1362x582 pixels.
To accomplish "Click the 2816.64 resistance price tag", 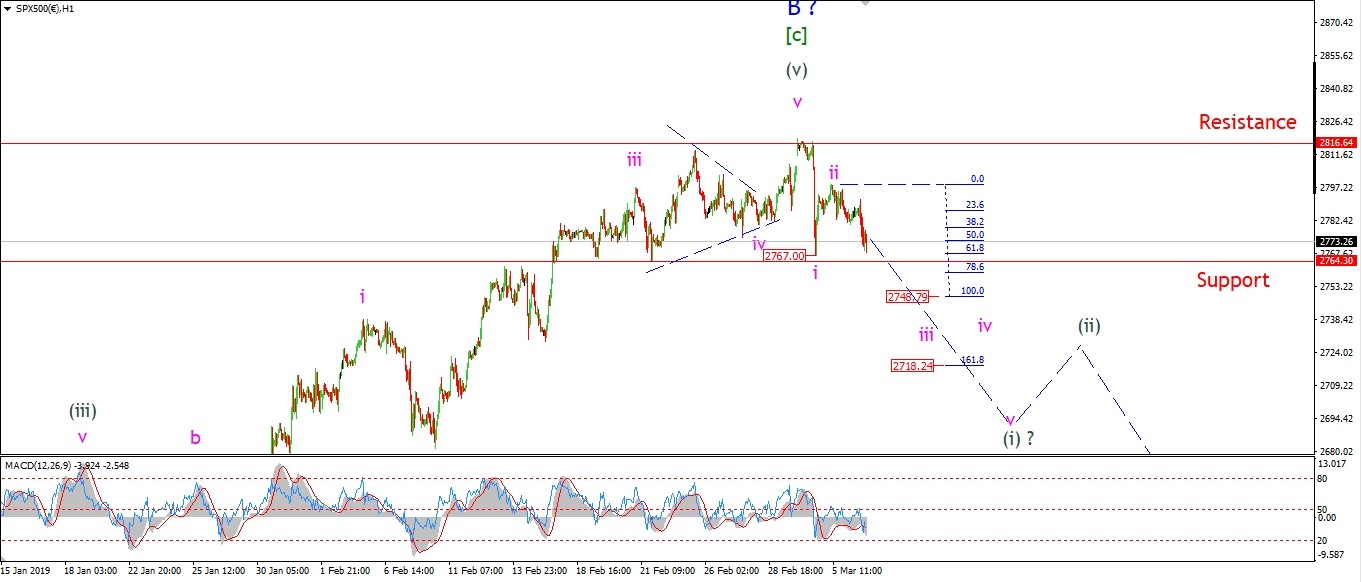I will [1336, 143].
